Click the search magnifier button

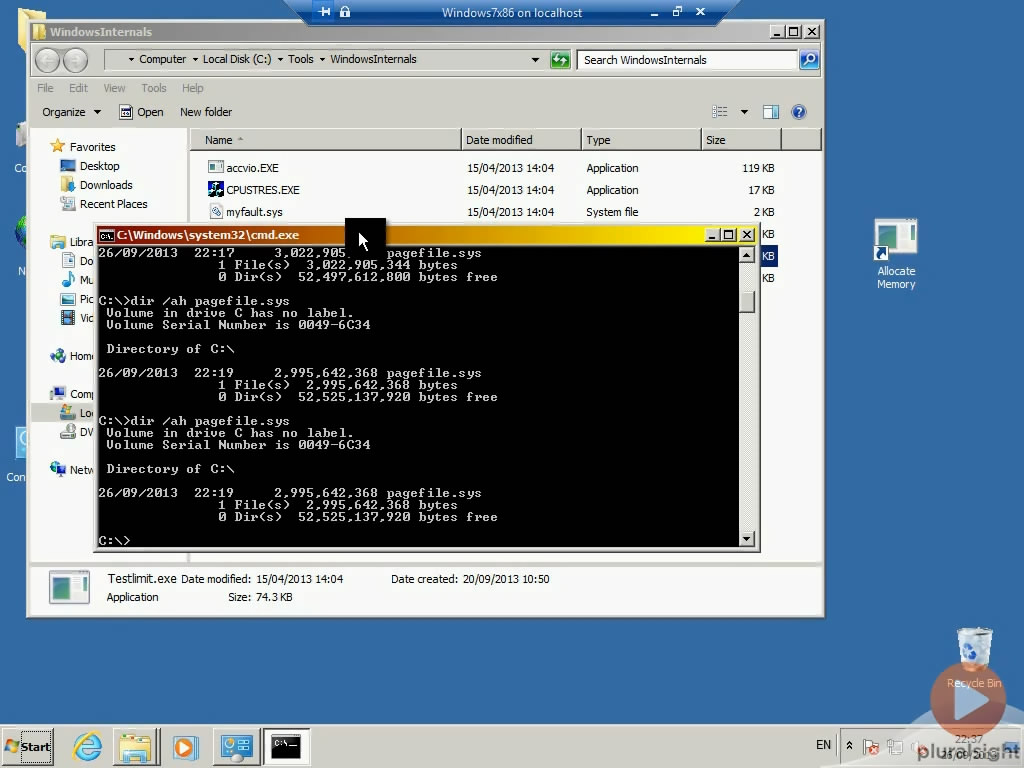pyautogui.click(x=809, y=60)
